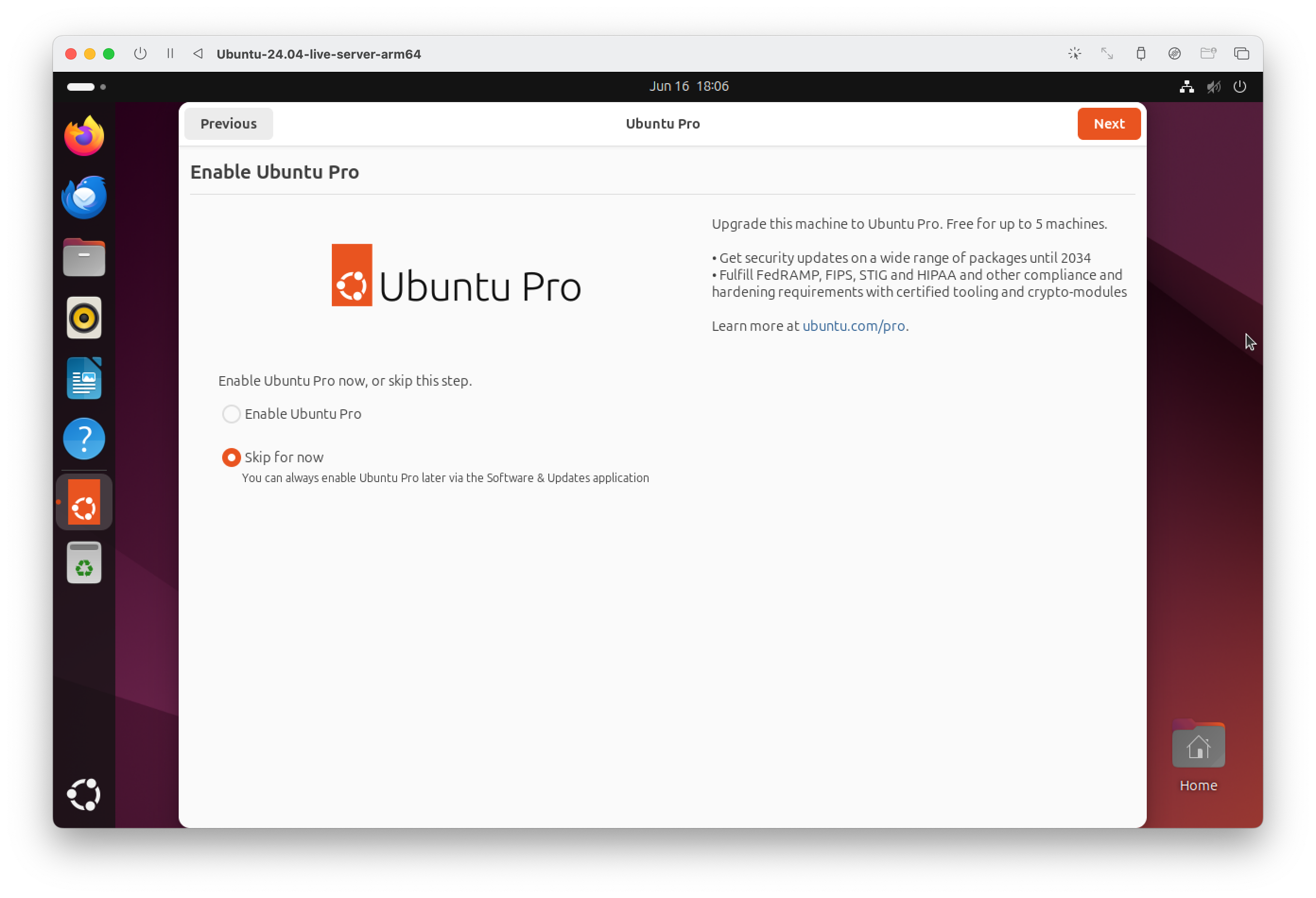
Task: Select the Skip for now option
Action: coord(231,458)
